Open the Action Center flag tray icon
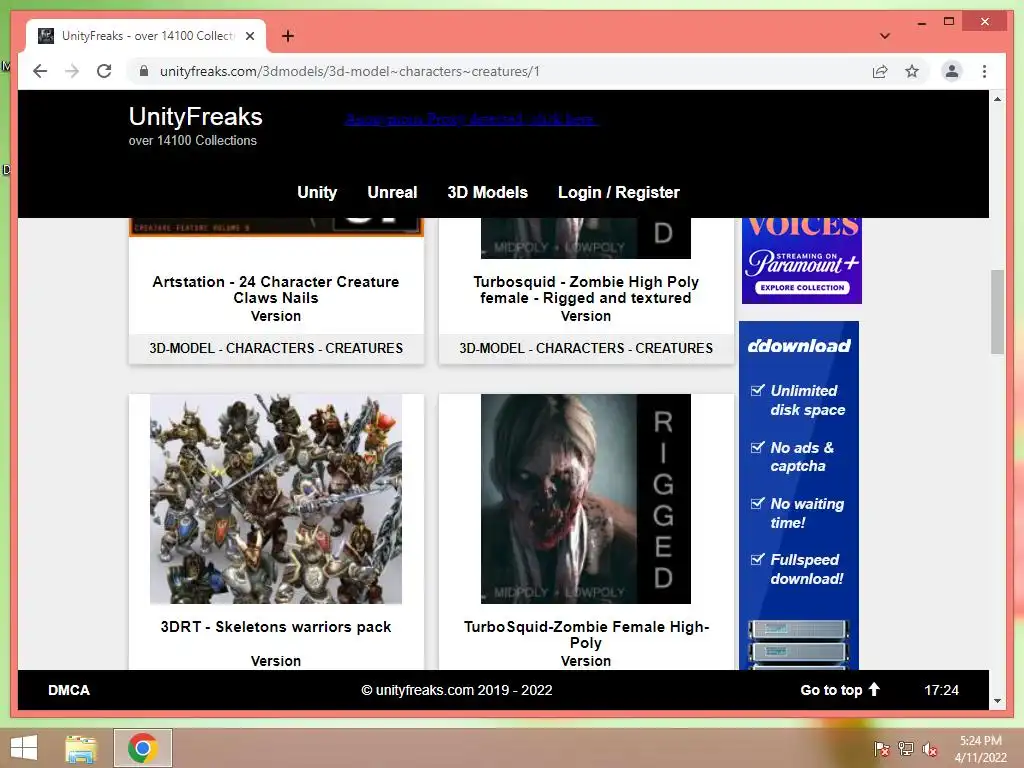 pos(881,748)
